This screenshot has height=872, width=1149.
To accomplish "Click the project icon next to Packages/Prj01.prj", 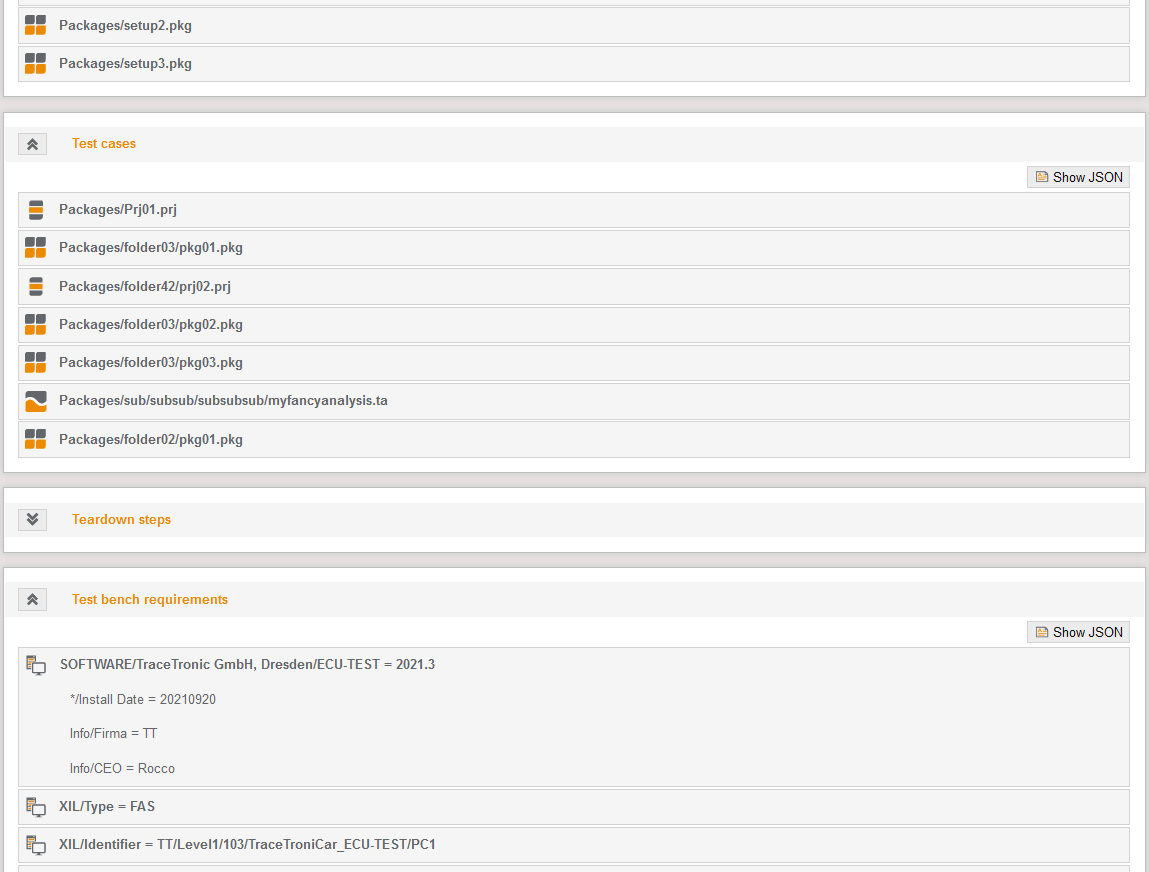I will 36,210.
